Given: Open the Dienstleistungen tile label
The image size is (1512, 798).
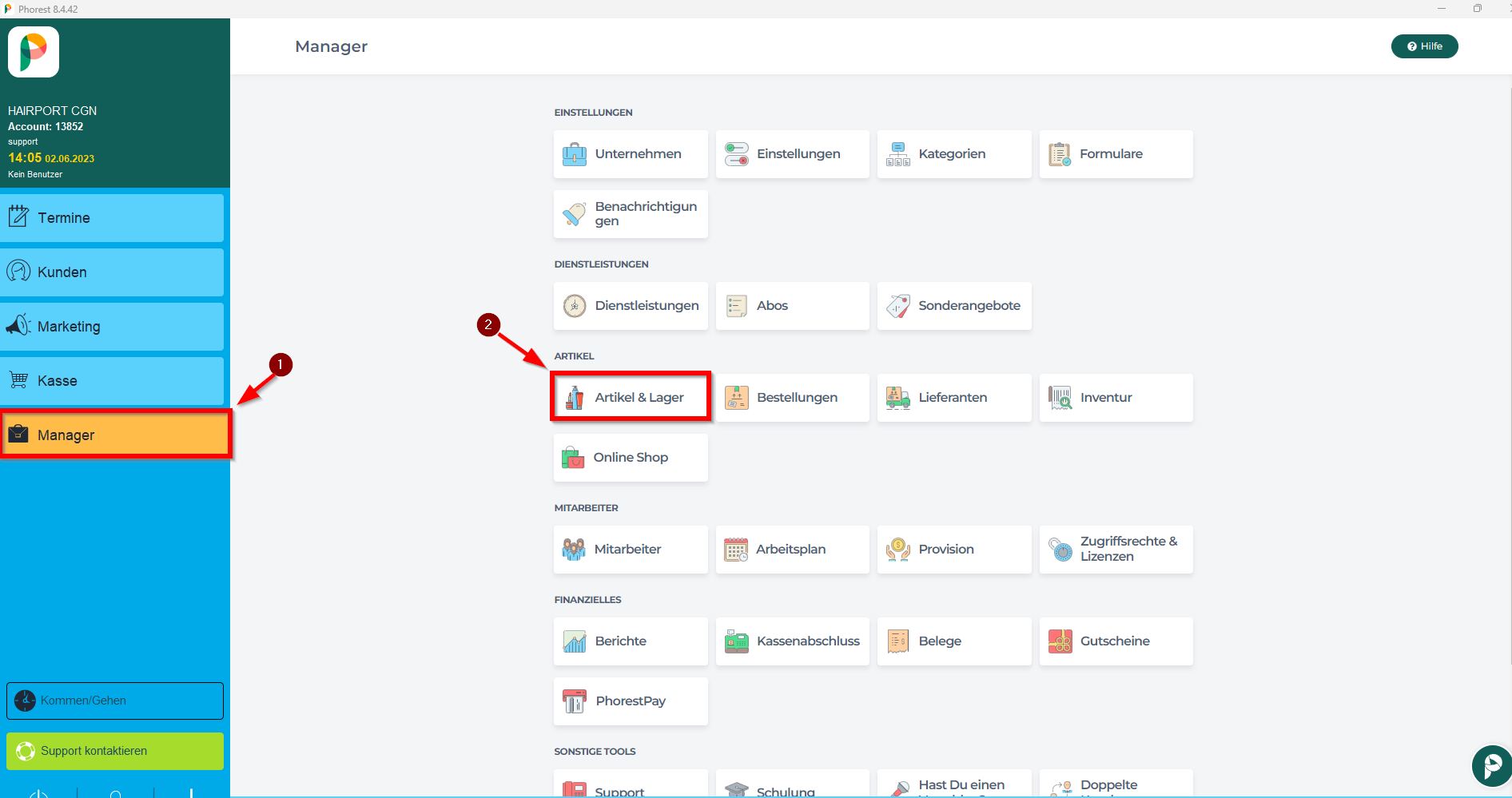Looking at the screenshot, I should tap(647, 306).
